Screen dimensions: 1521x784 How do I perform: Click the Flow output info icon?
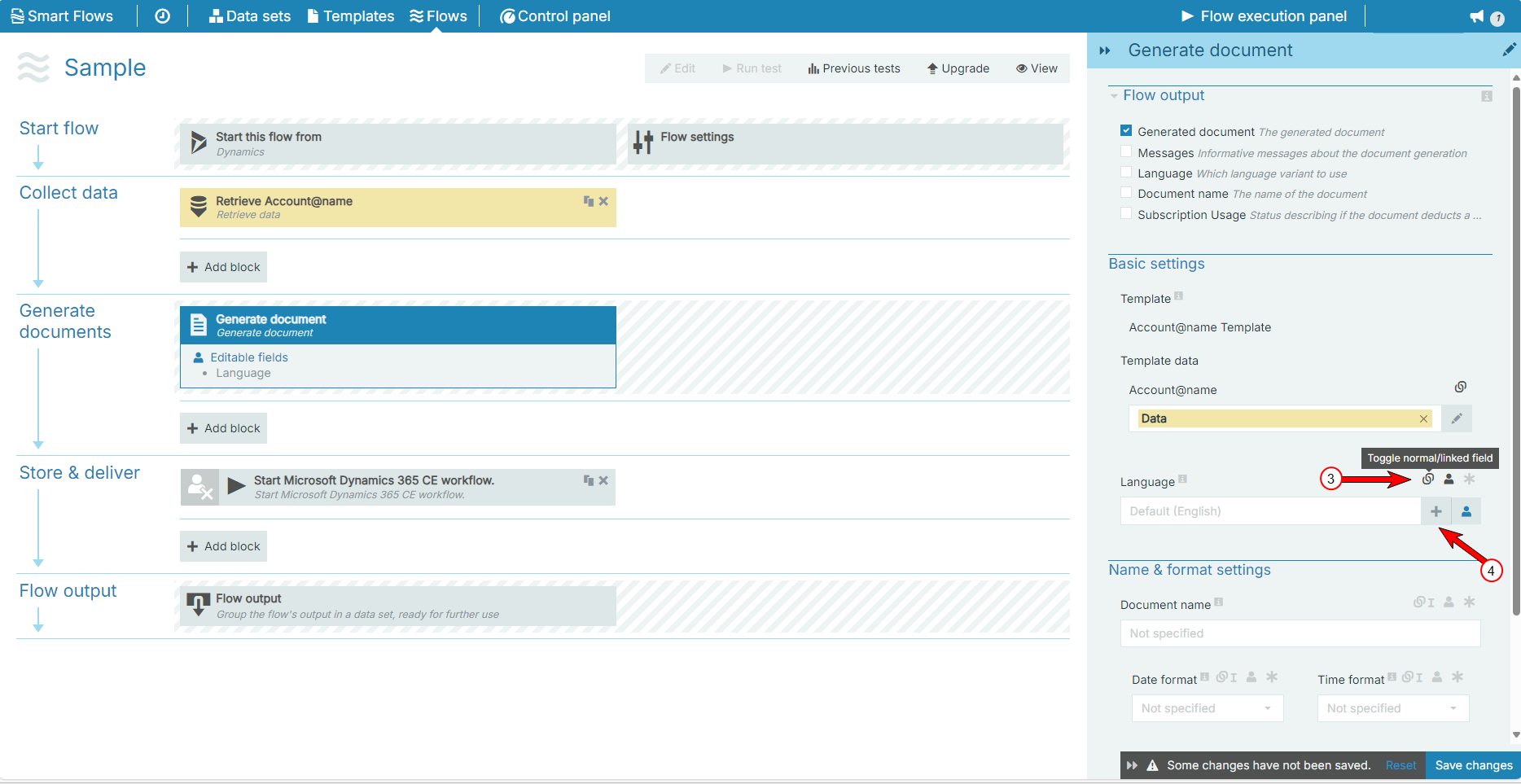click(1487, 96)
